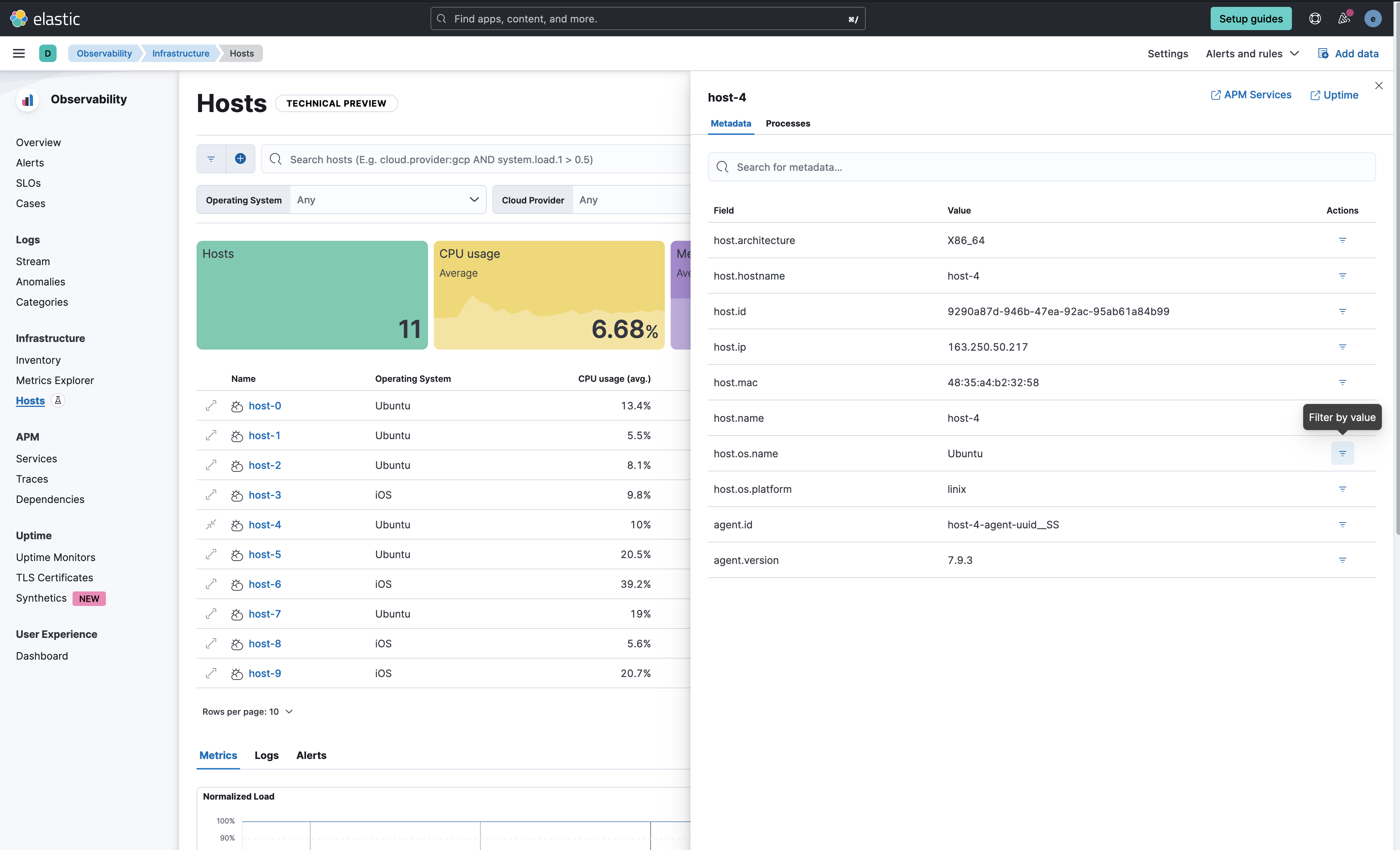Click the Hosts count tile
Image resolution: width=1400 pixels, height=850 pixels.
point(312,295)
